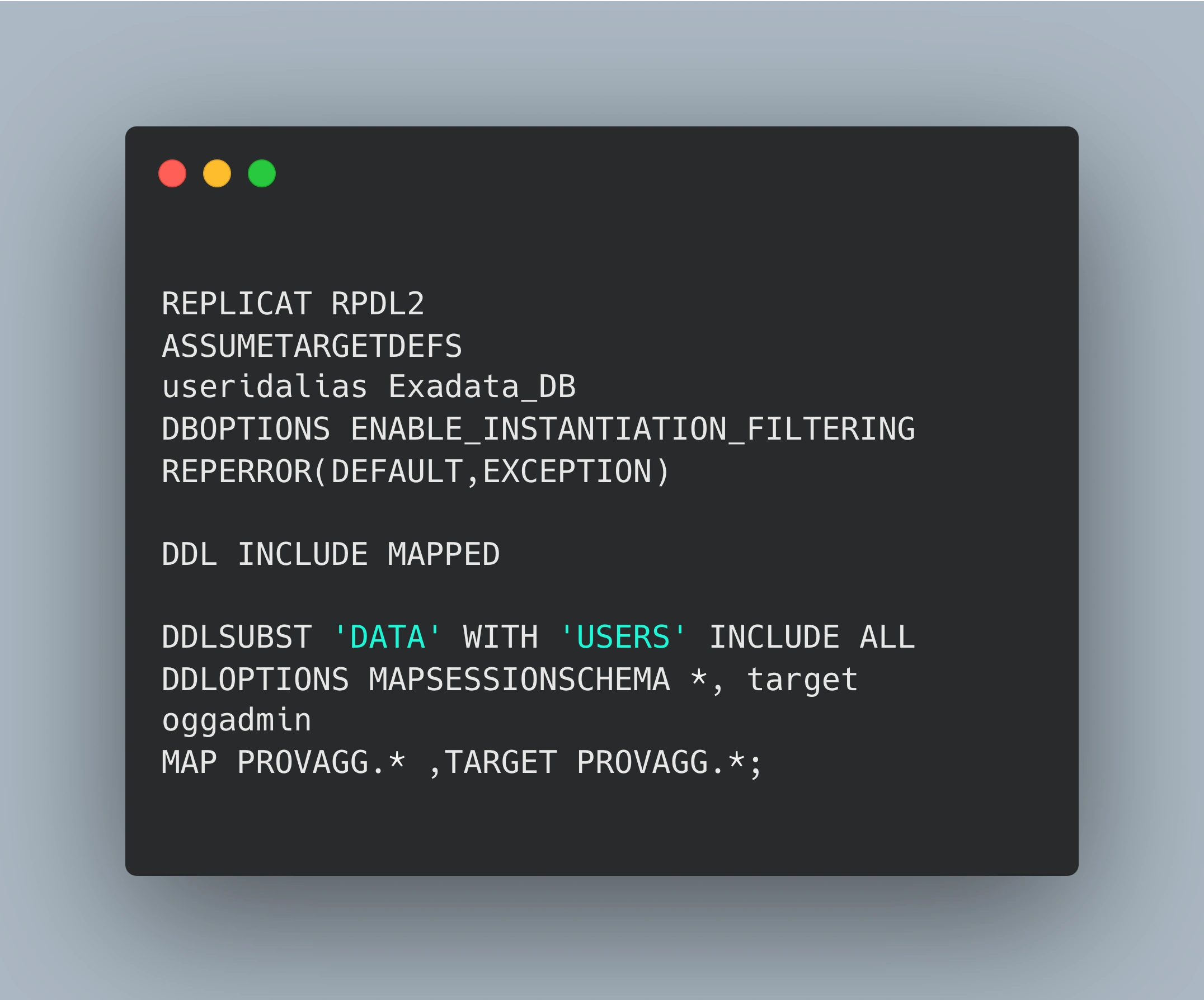Click the green maximize dot

pyautogui.click(x=261, y=173)
